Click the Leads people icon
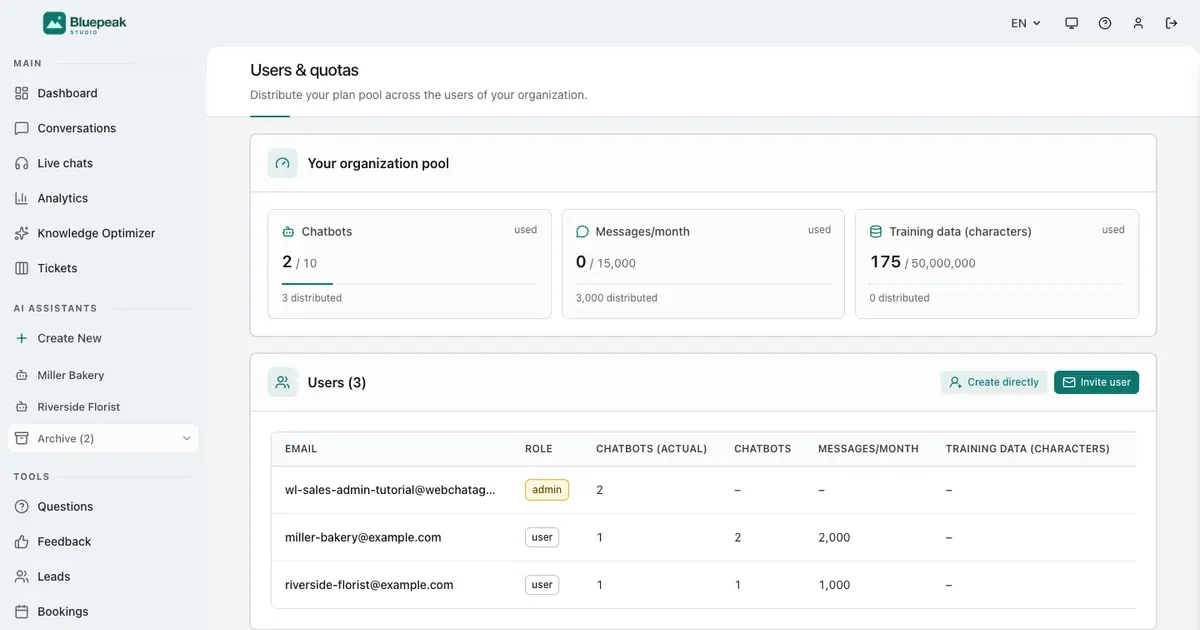This screenshot has width=1200, height=630. pos(22,576)
